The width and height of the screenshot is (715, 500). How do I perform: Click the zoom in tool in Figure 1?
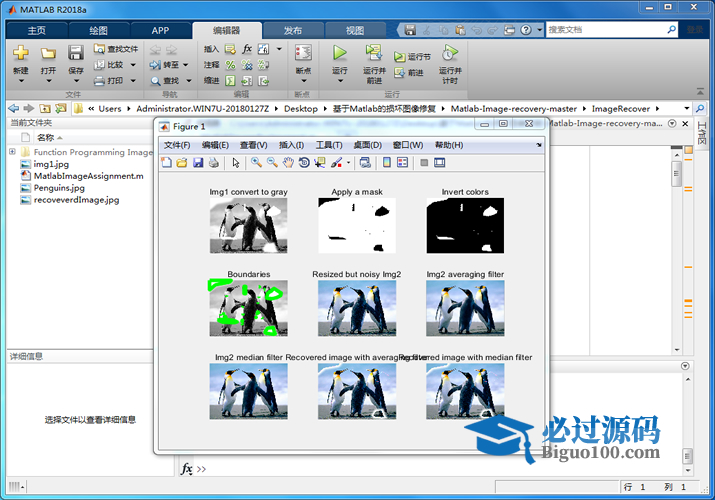(257, 162)
